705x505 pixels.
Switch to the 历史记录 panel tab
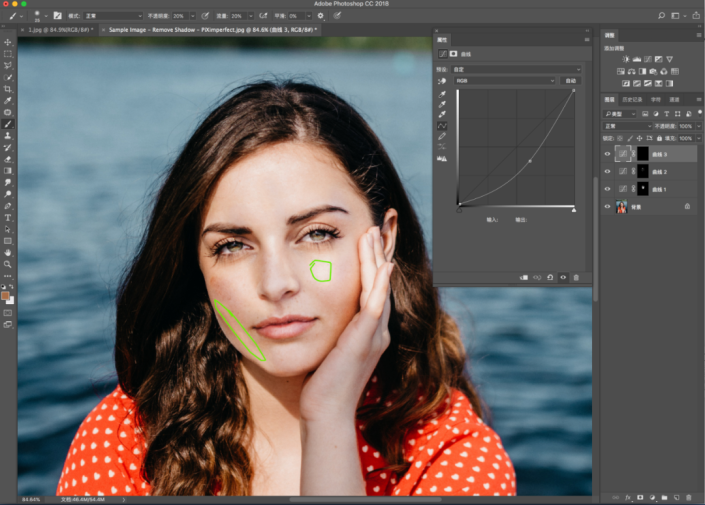point(633,100)
